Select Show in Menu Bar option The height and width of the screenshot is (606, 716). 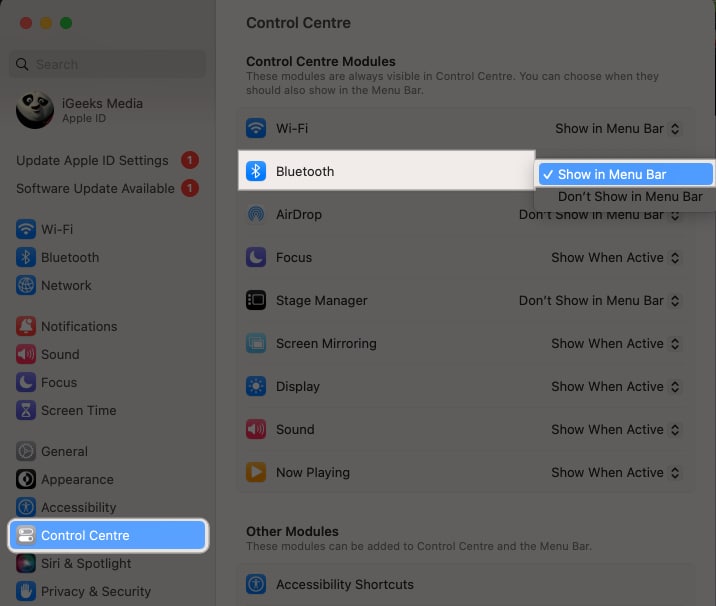coord(625,174)
